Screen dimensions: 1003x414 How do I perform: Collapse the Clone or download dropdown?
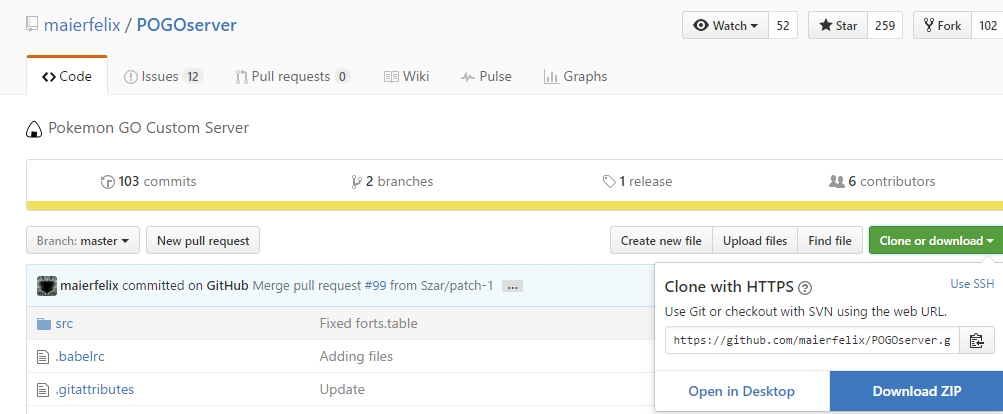pos(936,240)
